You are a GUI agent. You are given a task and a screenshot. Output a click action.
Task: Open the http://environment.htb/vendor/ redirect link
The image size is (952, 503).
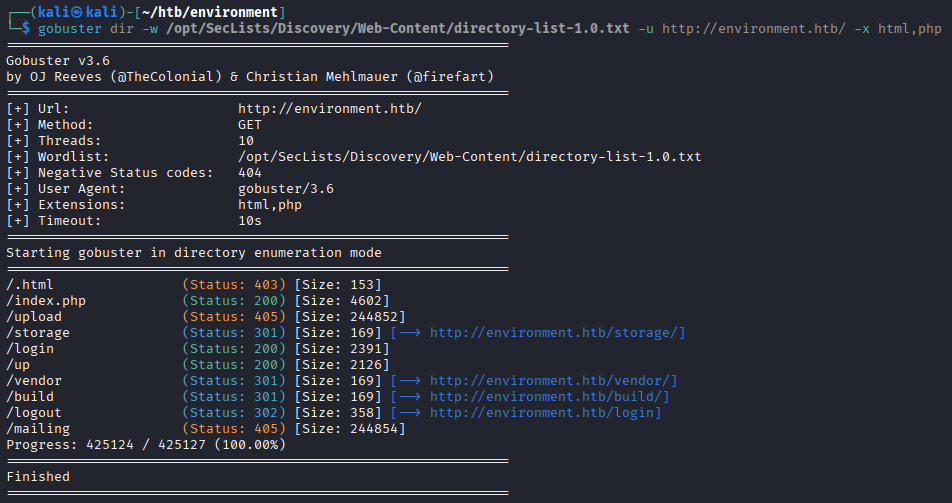[553, 381]
